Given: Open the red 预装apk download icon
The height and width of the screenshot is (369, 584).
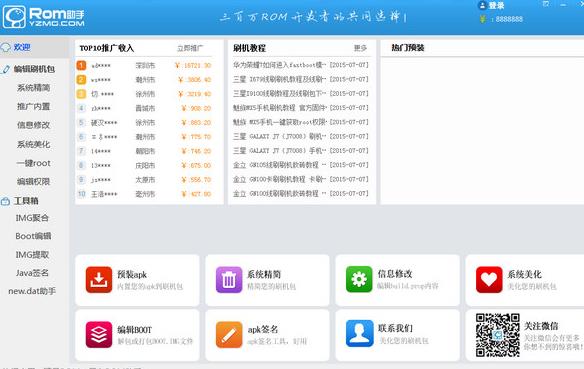Looking at the screenshot, I should pyautogui.click(x=99, y=279).
